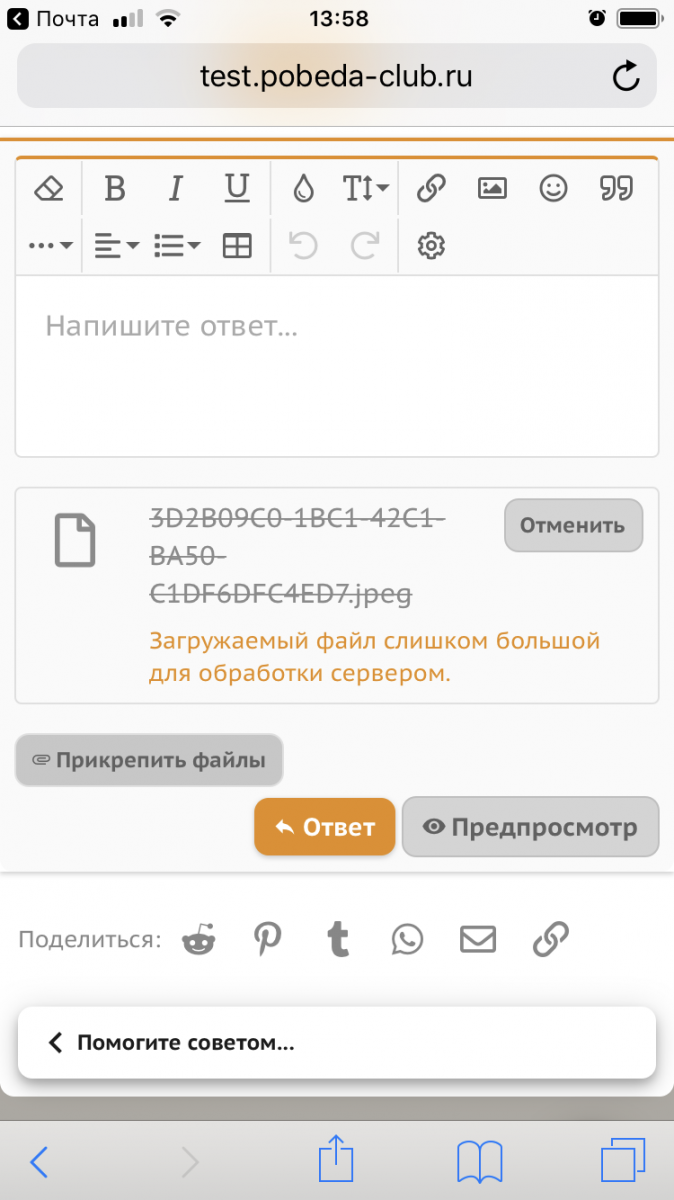Viewport: 674px width, 1200px height.
Task: Expand the font size dropdown
Action: tap(366, 188)
